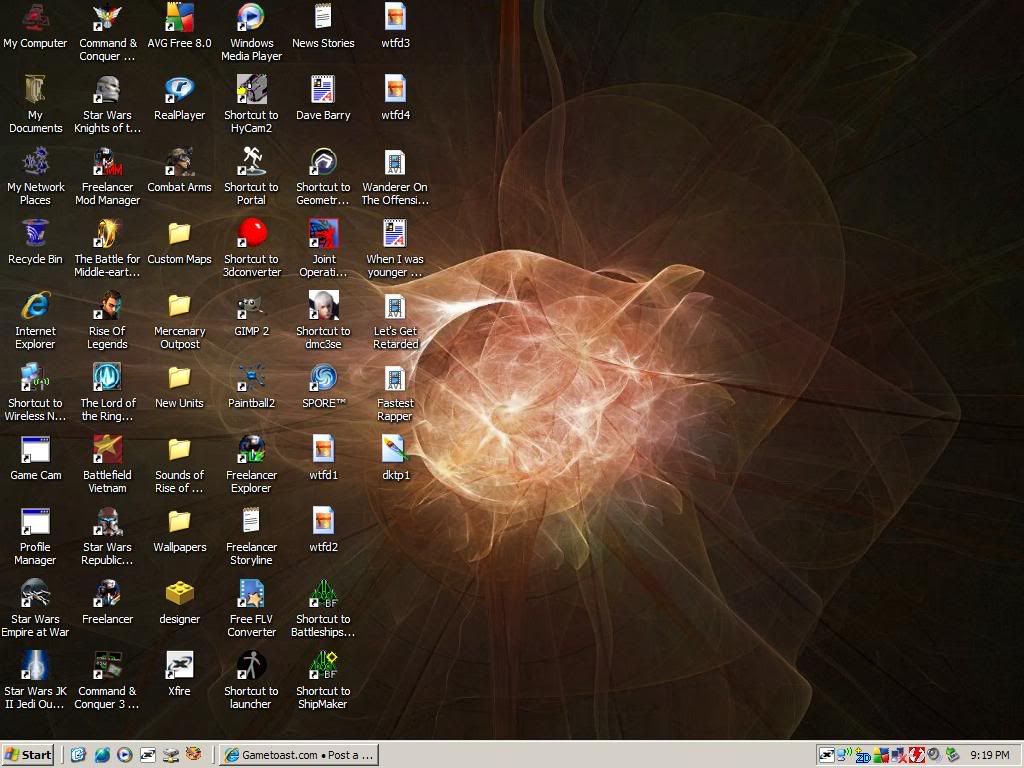Click the Shortcut to dmc3se icon
This screenshot has height=768, width=1024.
[323, 305]
